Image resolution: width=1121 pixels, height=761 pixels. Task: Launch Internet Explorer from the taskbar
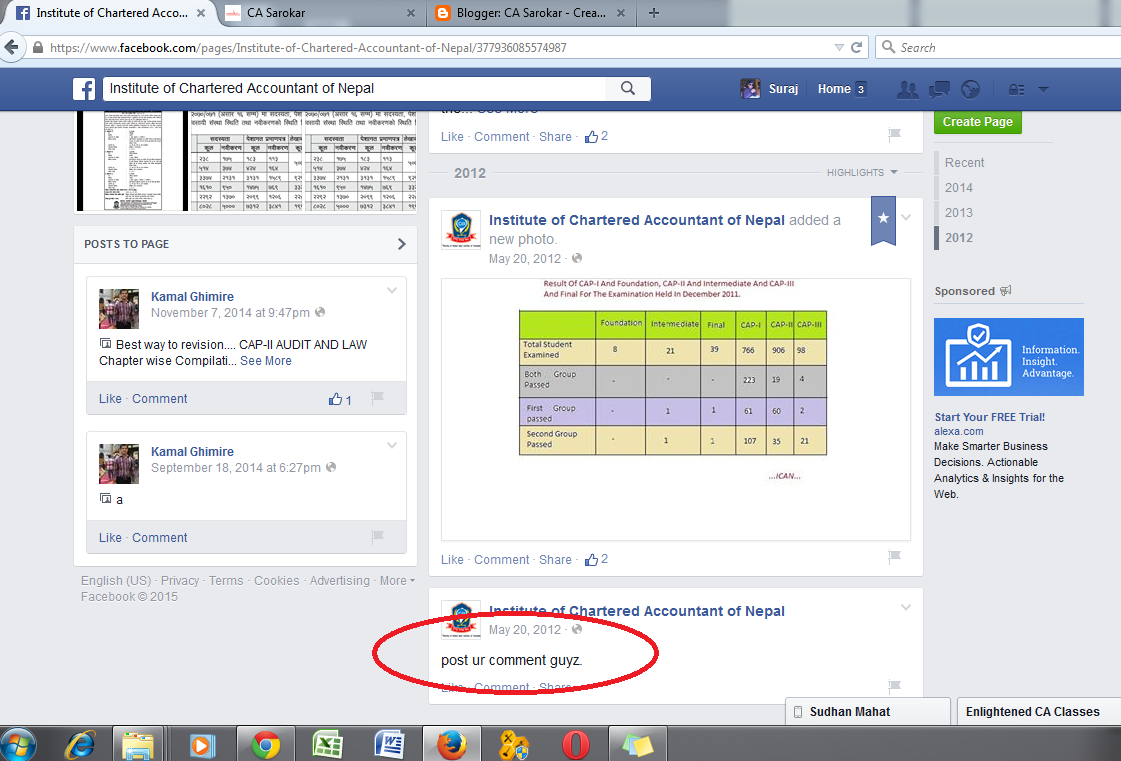tap(80, 745)
